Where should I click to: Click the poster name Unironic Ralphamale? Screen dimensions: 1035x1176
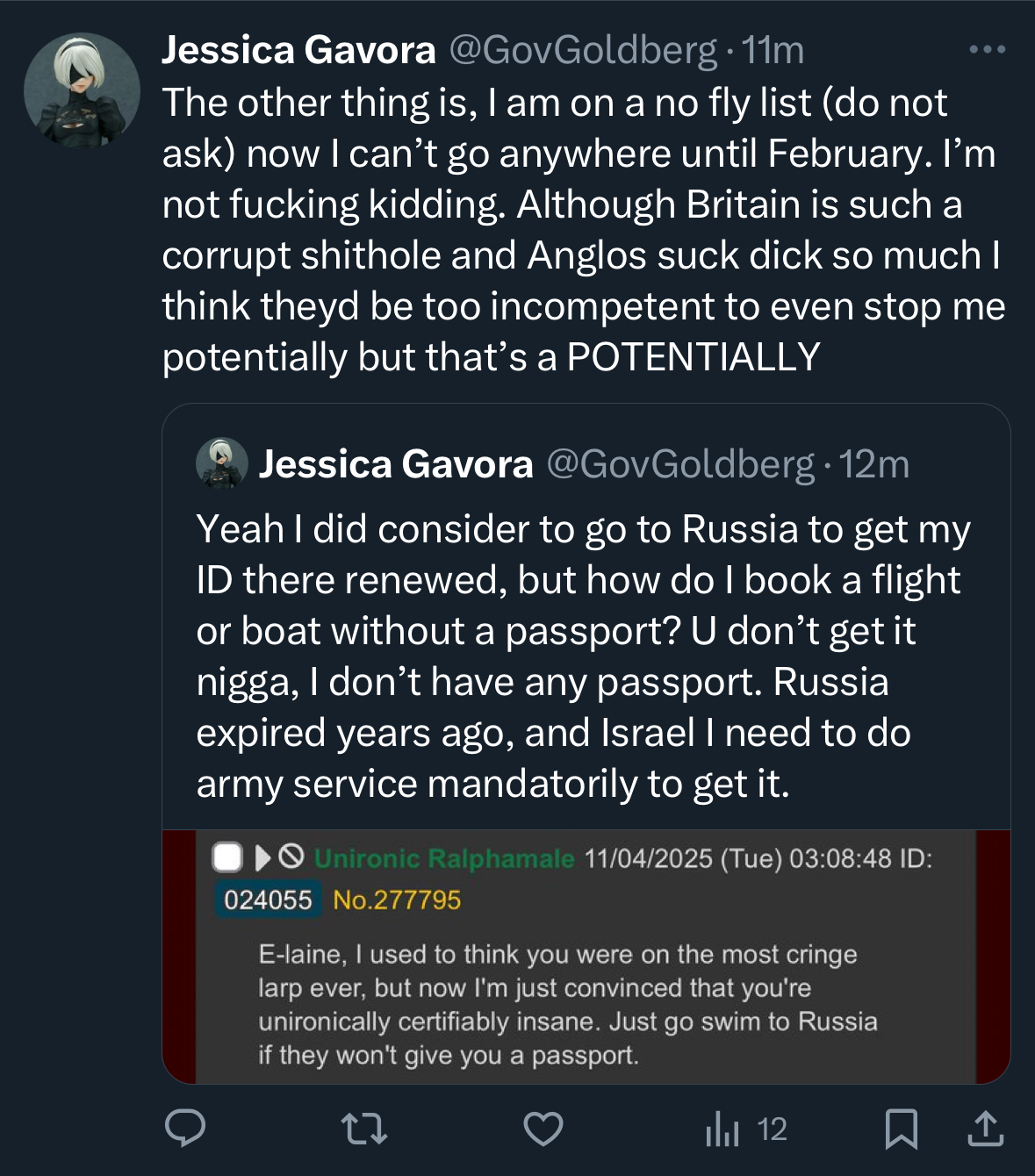coord(444,857)
